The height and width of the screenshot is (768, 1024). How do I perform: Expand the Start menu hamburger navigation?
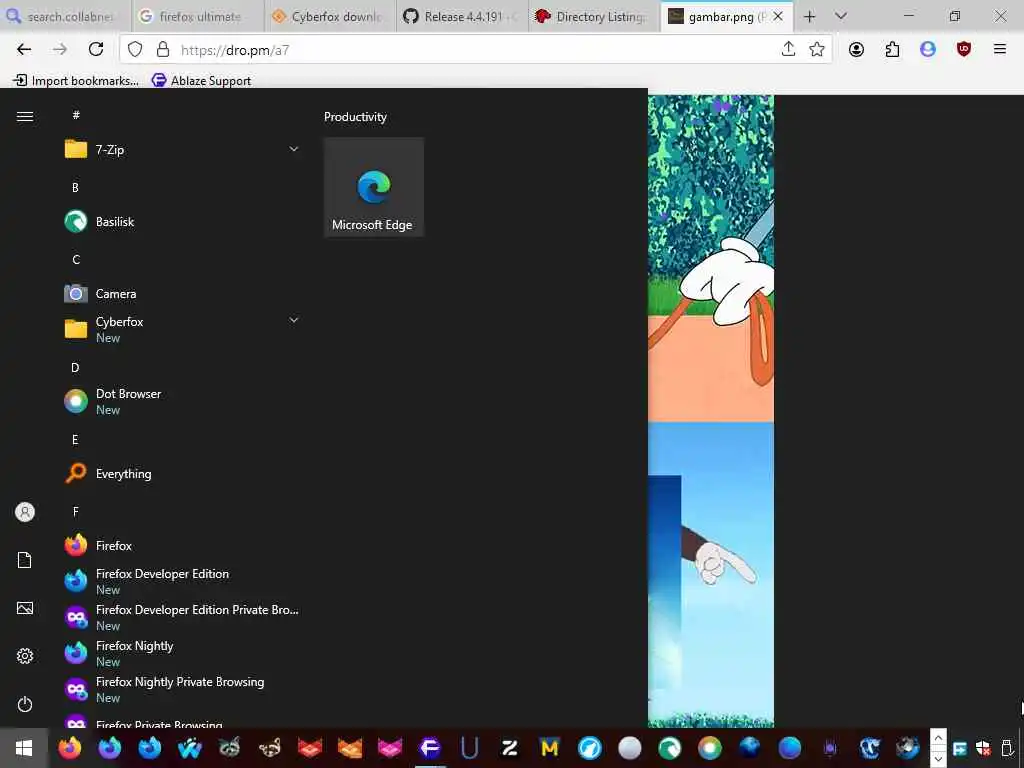click(25, 116)
